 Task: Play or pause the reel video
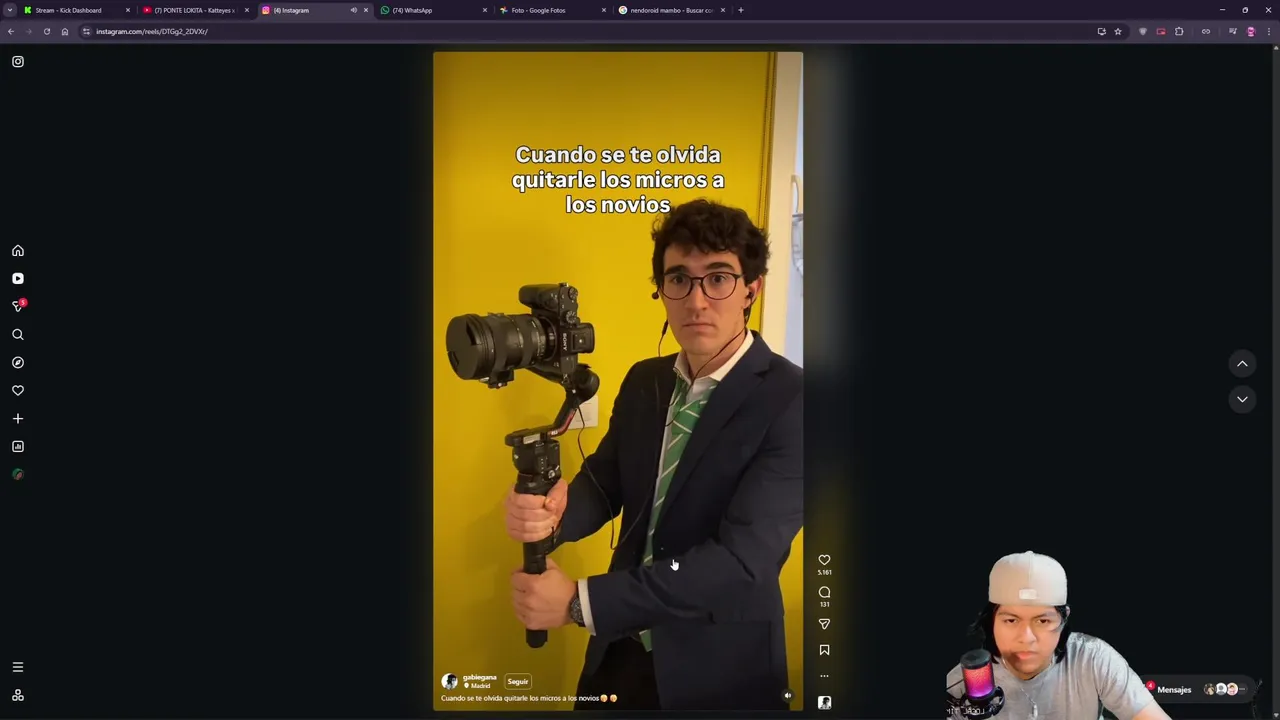[618, 381]
